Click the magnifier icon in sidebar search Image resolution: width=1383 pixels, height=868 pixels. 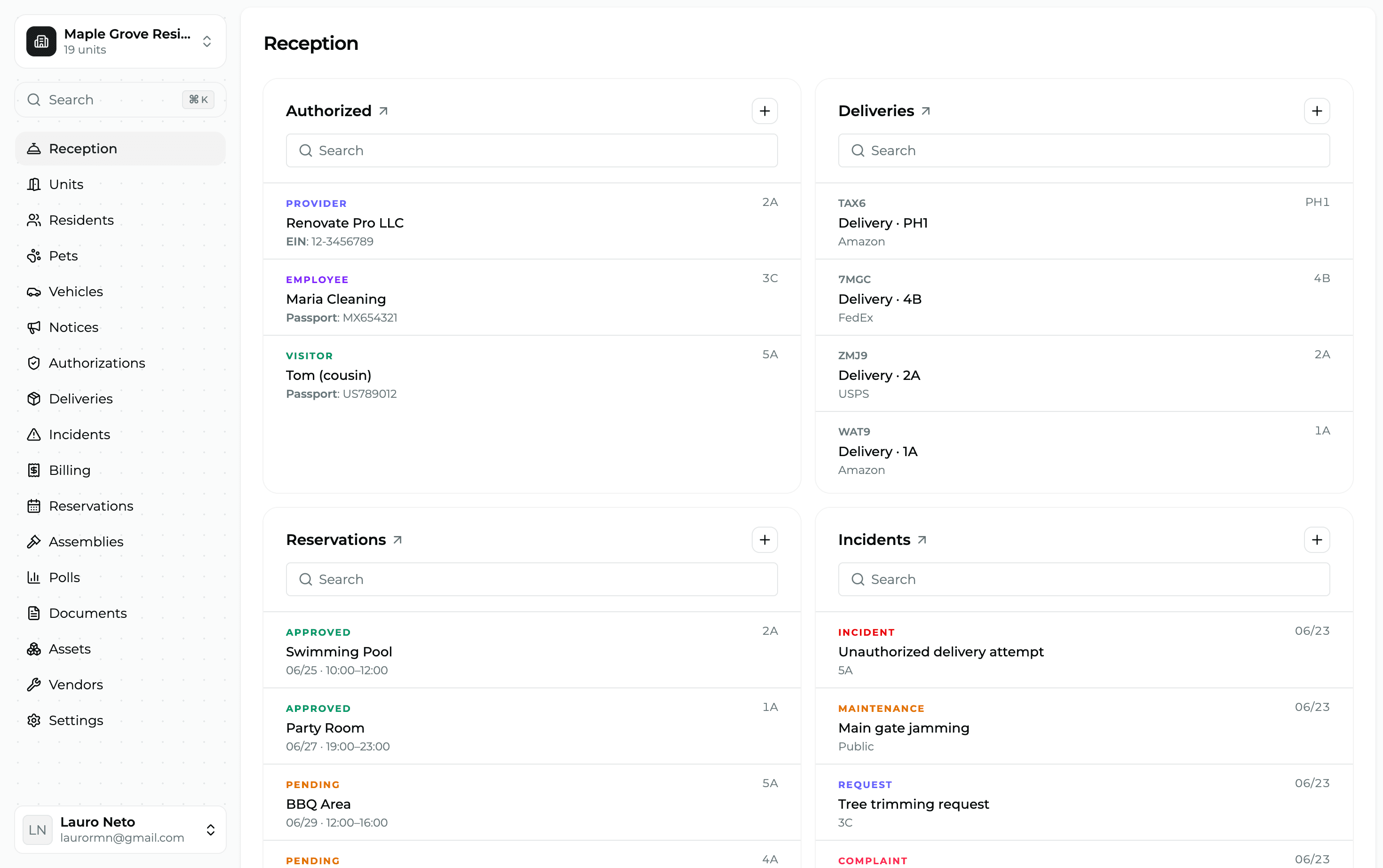[x=34, y=100]
